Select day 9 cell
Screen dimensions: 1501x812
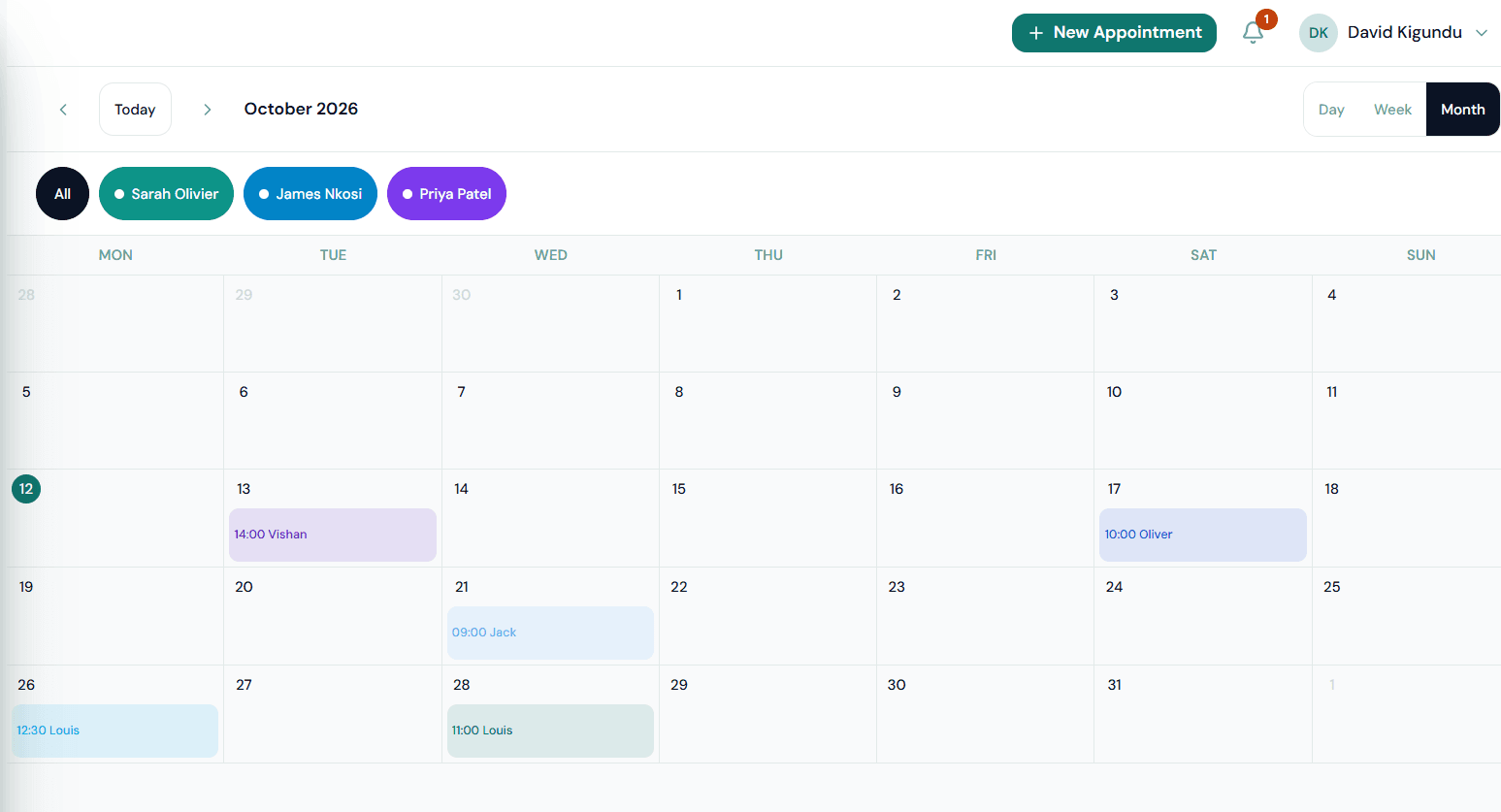[x=985, y=421]
